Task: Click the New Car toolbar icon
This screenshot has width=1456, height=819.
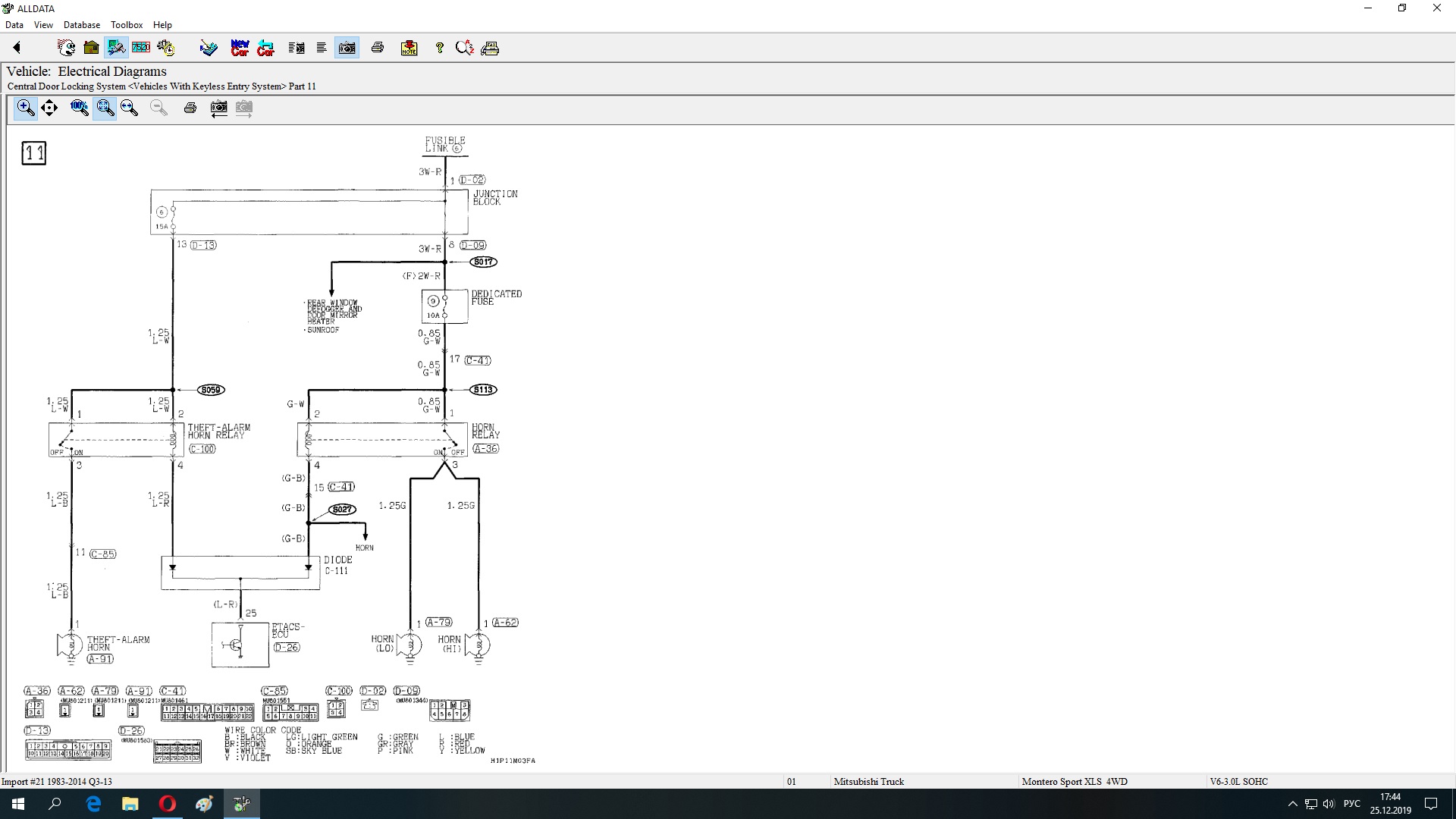Action: 240,48
